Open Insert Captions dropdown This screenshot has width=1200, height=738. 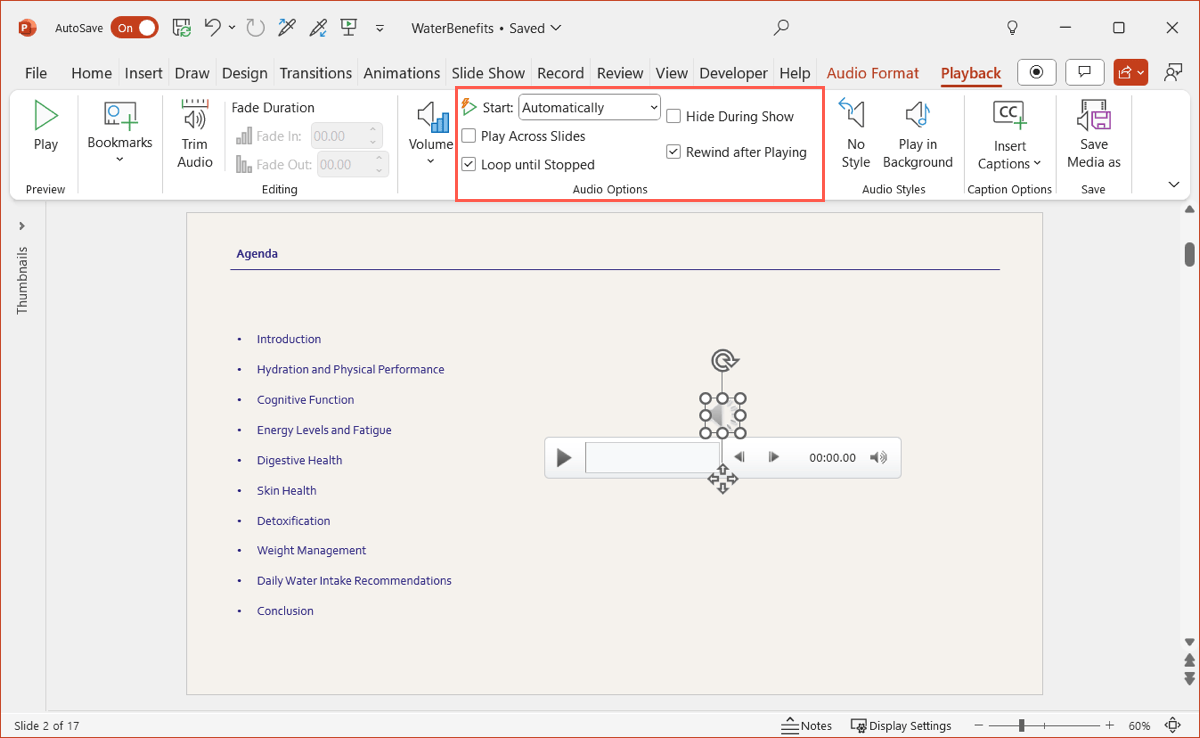[1009, 134]
